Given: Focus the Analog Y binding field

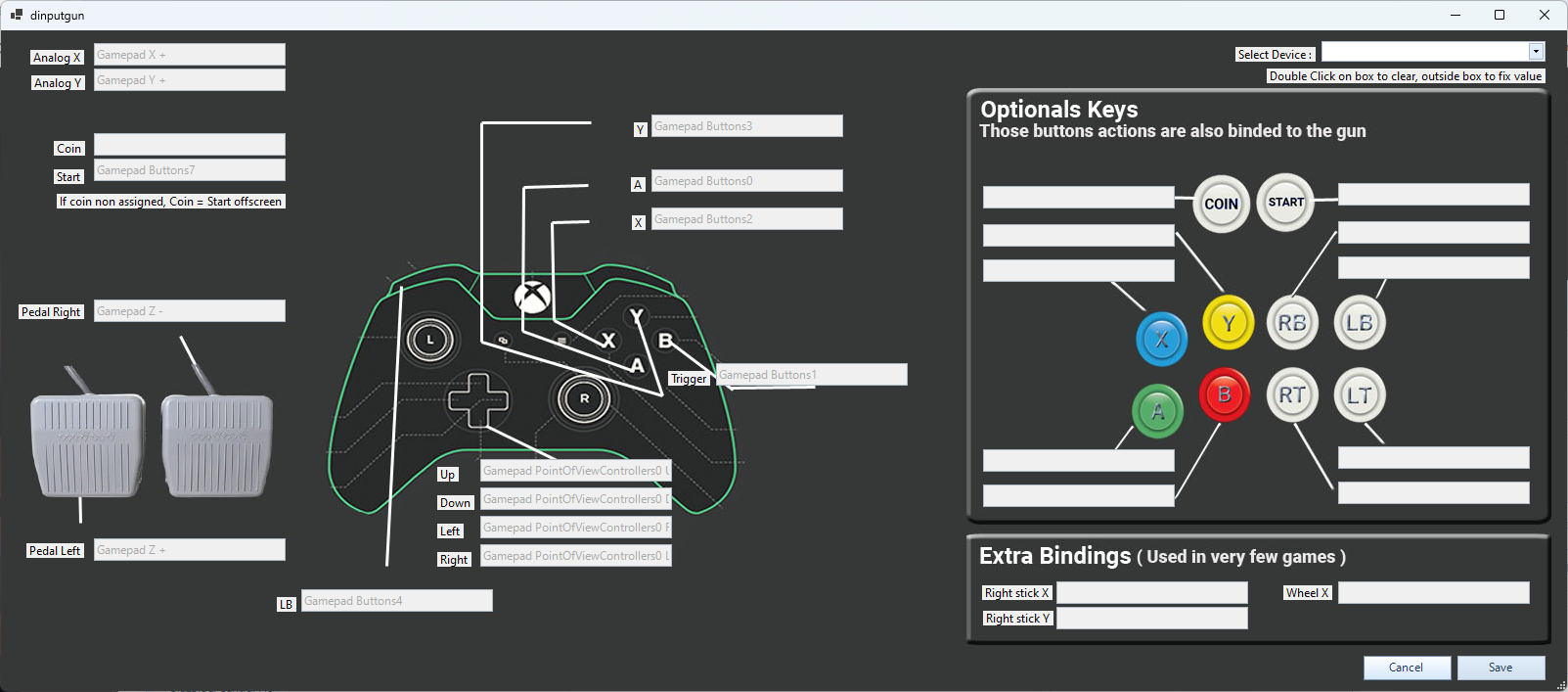Looking at the screenshot, I should point(190,80).
